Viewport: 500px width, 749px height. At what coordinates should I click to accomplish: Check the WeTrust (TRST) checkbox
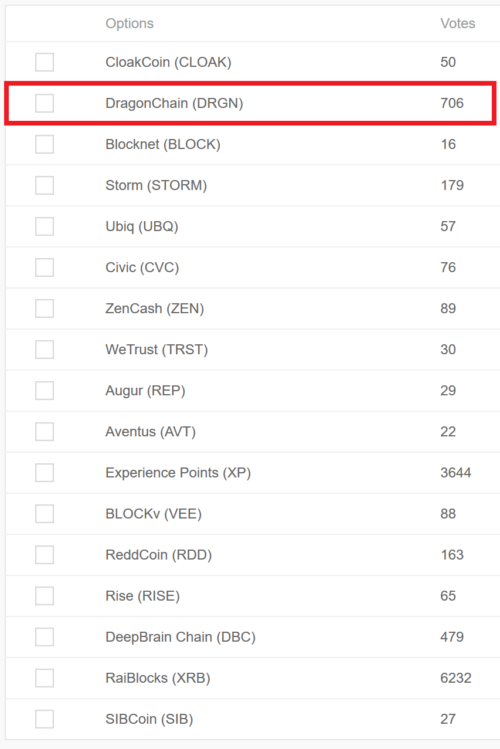(x=44, y=350)
